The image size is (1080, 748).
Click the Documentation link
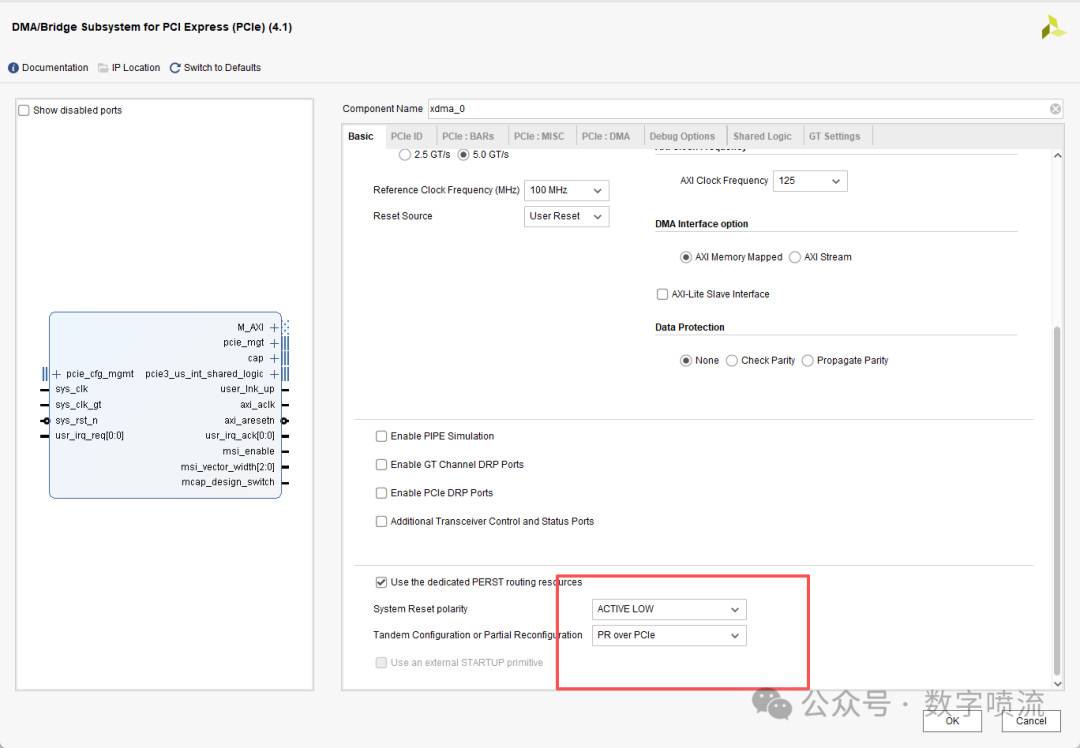pos(55,67)
